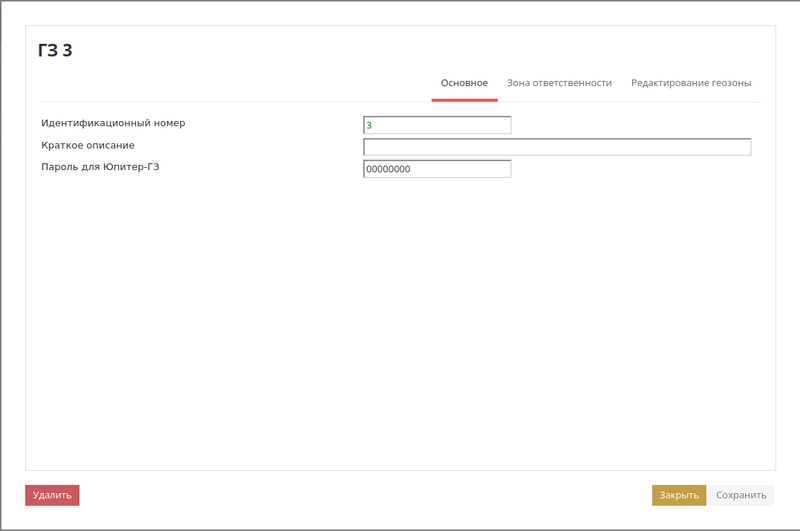Viewport: 800px width, 531px height.
Task: Open the Зона ответственности tab
Action: point(559,83)
